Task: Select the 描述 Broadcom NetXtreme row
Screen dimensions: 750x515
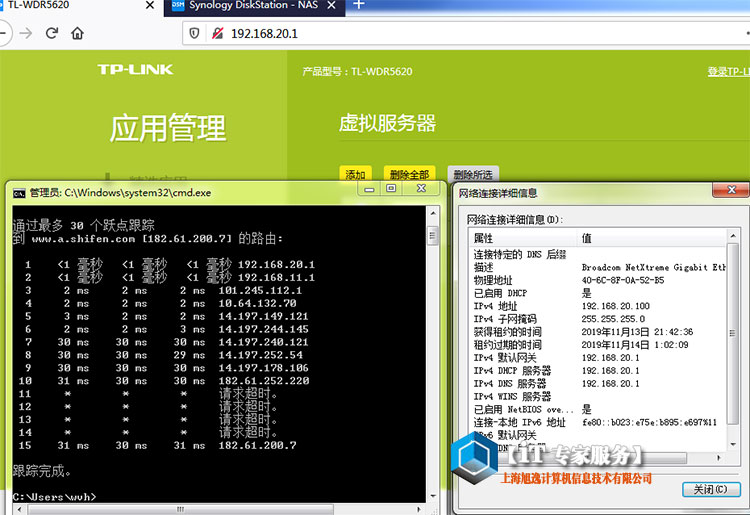Action: click(x=597, y=267)
